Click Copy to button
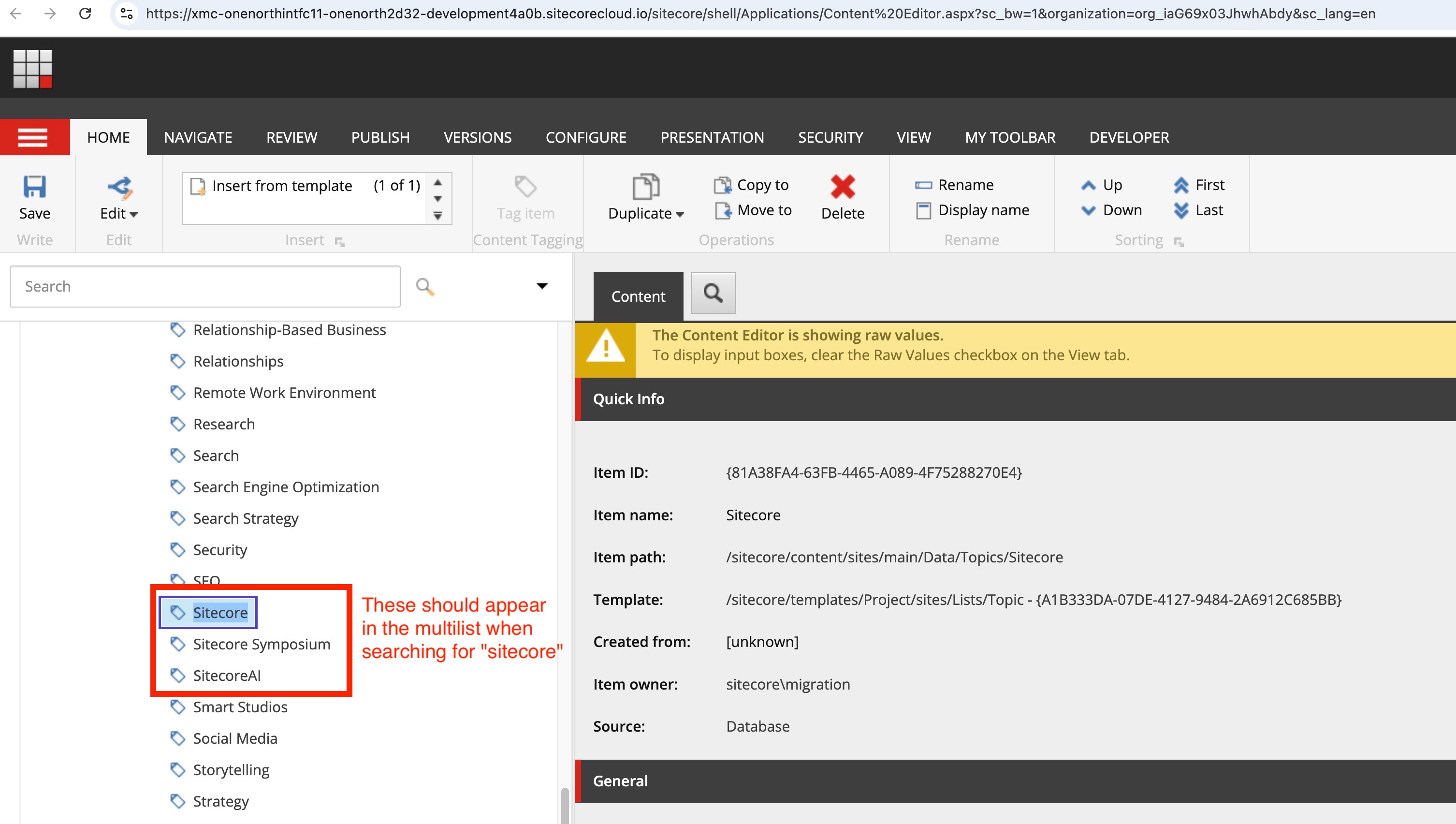The image size is (1456, 824). pos(751,185)
